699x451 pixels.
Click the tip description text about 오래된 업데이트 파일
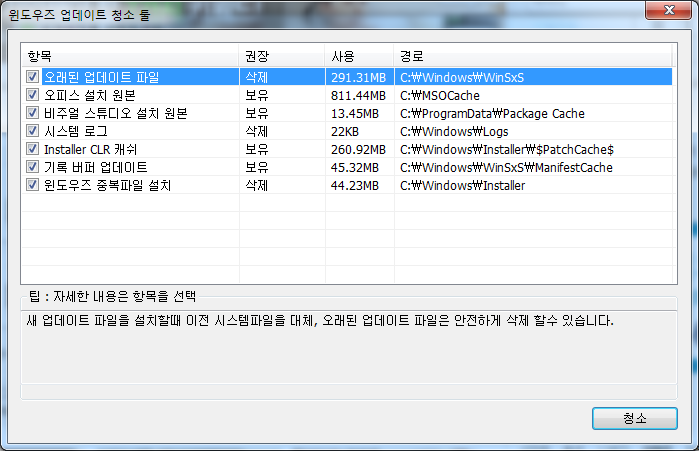point(320,320)
